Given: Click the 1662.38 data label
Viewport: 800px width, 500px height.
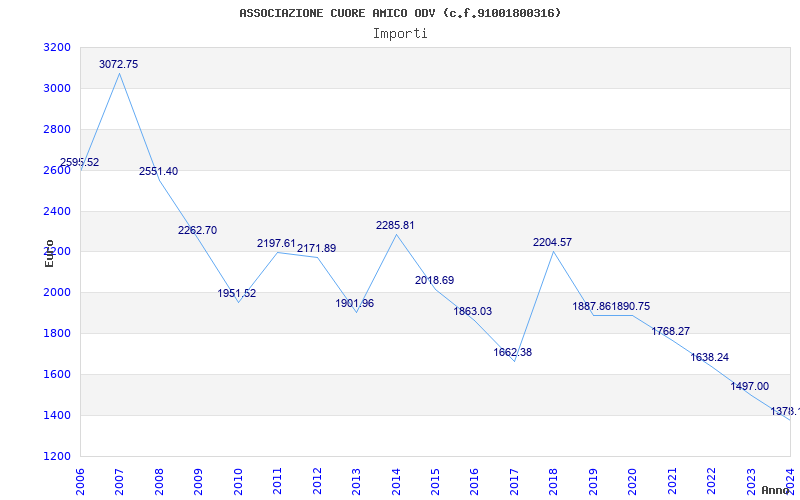Looking at the screenshot, I should tap(513, 353).
